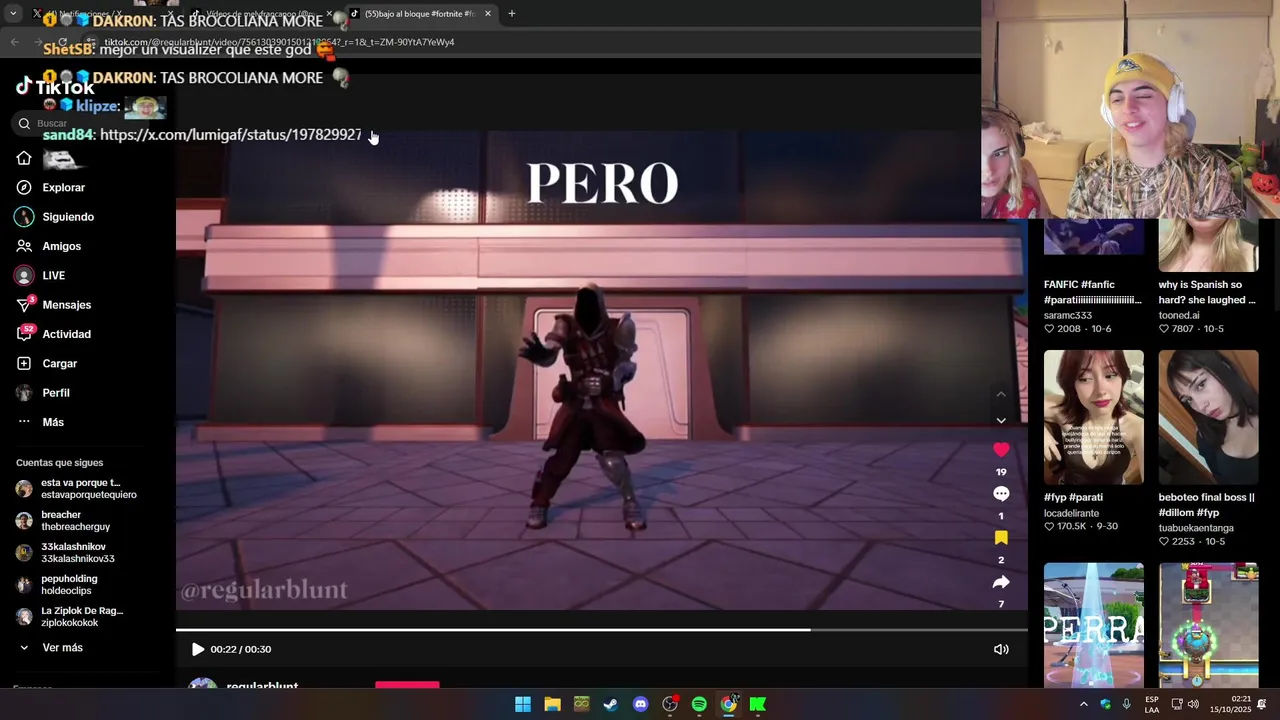Expand Ver más followed accounts
This screenshot has width=1280, height=720.
(x=50, y=648)
